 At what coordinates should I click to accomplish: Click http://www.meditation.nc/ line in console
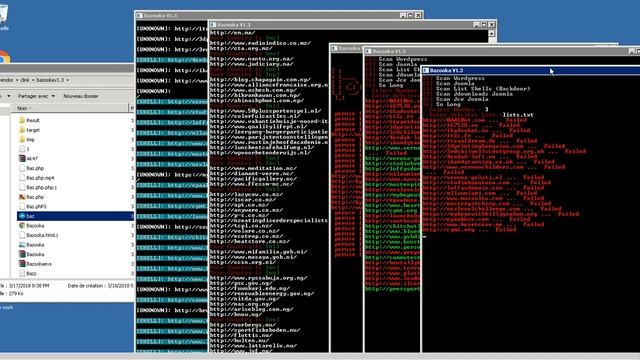(253, 168)
